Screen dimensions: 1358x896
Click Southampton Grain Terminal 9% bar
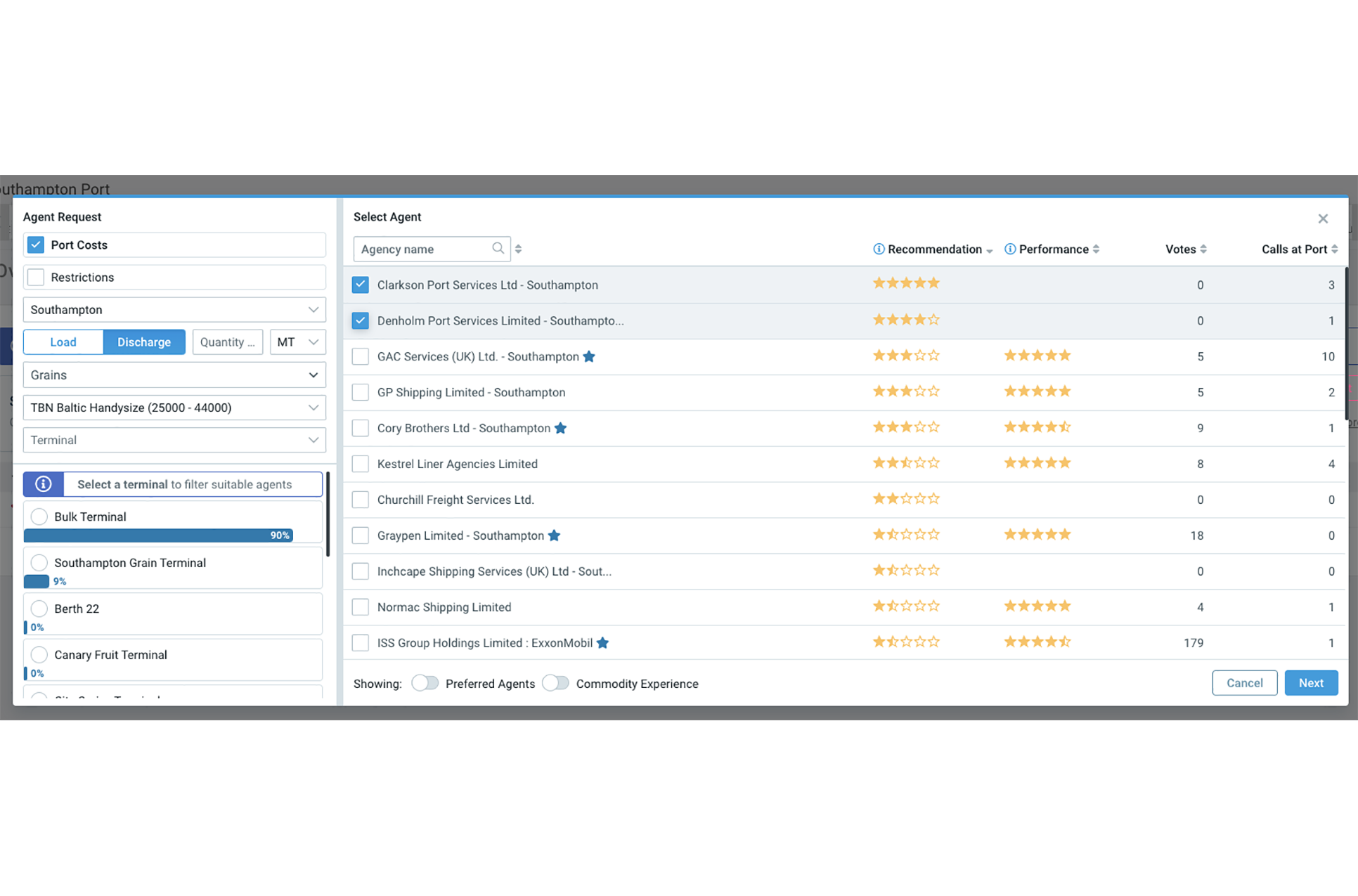tap(37, 581)
